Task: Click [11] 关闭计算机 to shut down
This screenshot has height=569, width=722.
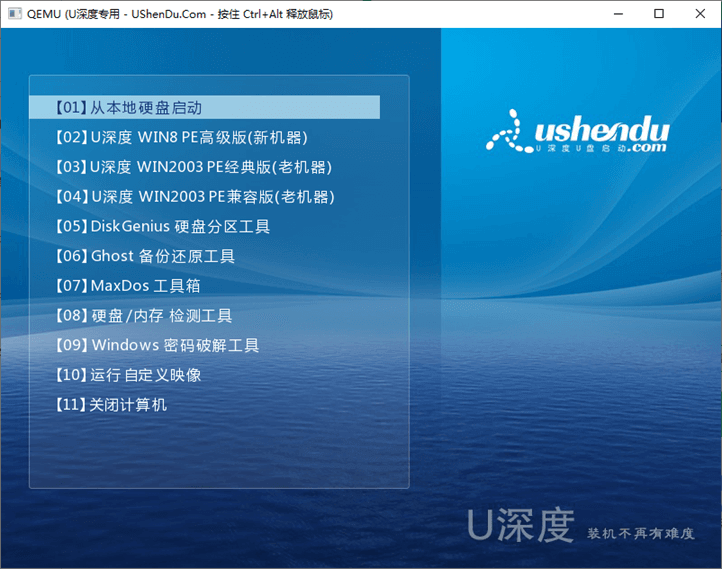Action: (111, 405)
